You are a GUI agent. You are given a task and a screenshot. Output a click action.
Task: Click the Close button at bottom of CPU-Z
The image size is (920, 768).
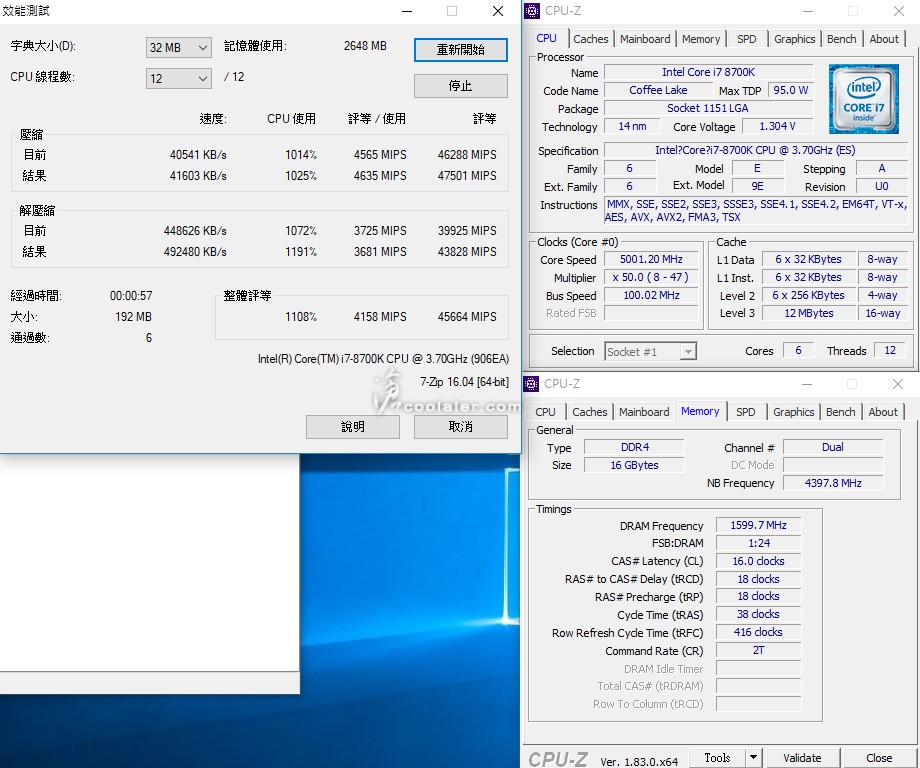coord(879,758)
